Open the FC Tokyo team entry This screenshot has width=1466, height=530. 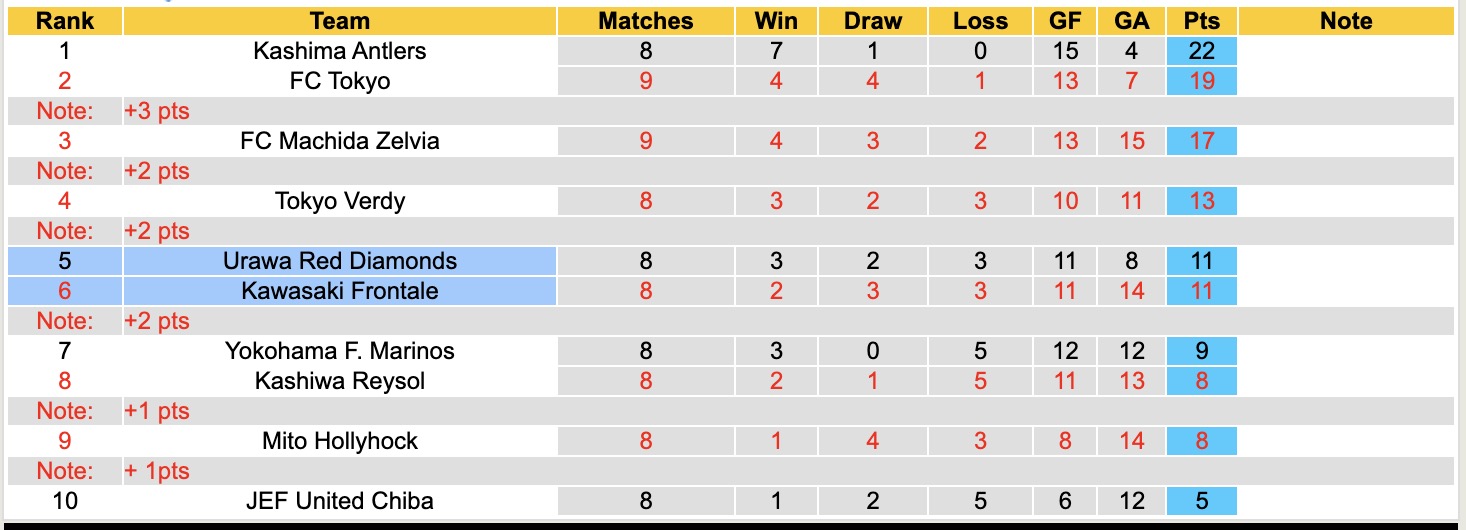point(340,81)
